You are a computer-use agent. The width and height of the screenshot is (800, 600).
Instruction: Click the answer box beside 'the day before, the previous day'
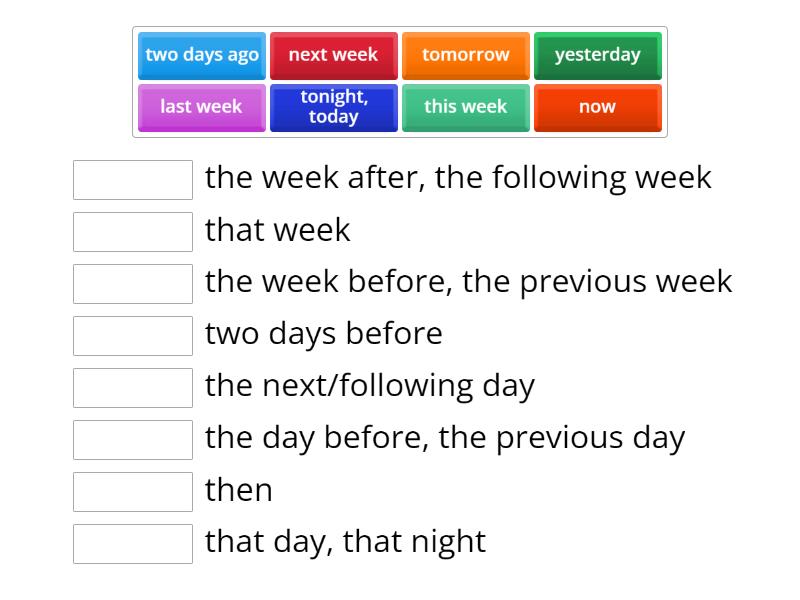tap(133, 440)
